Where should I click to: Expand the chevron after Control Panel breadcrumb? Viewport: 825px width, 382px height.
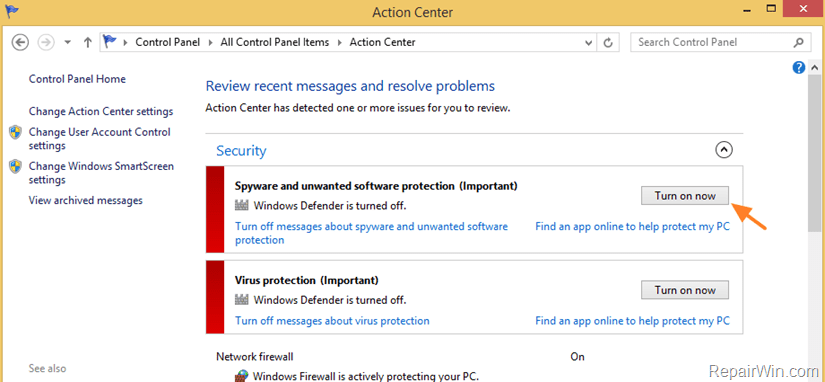211,43
